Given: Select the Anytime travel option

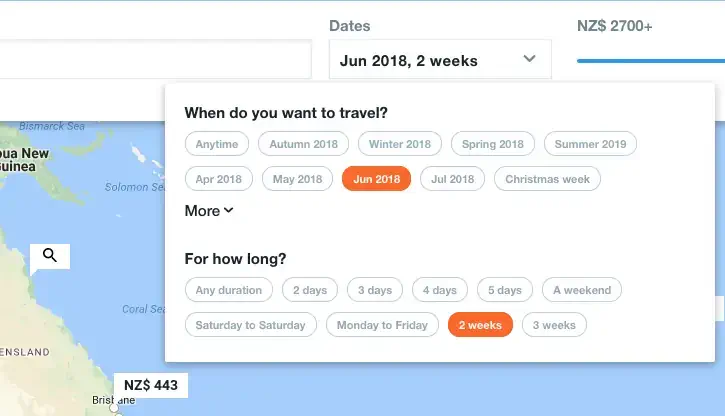Looking at the screenshot, I should (x=217, y=144).
